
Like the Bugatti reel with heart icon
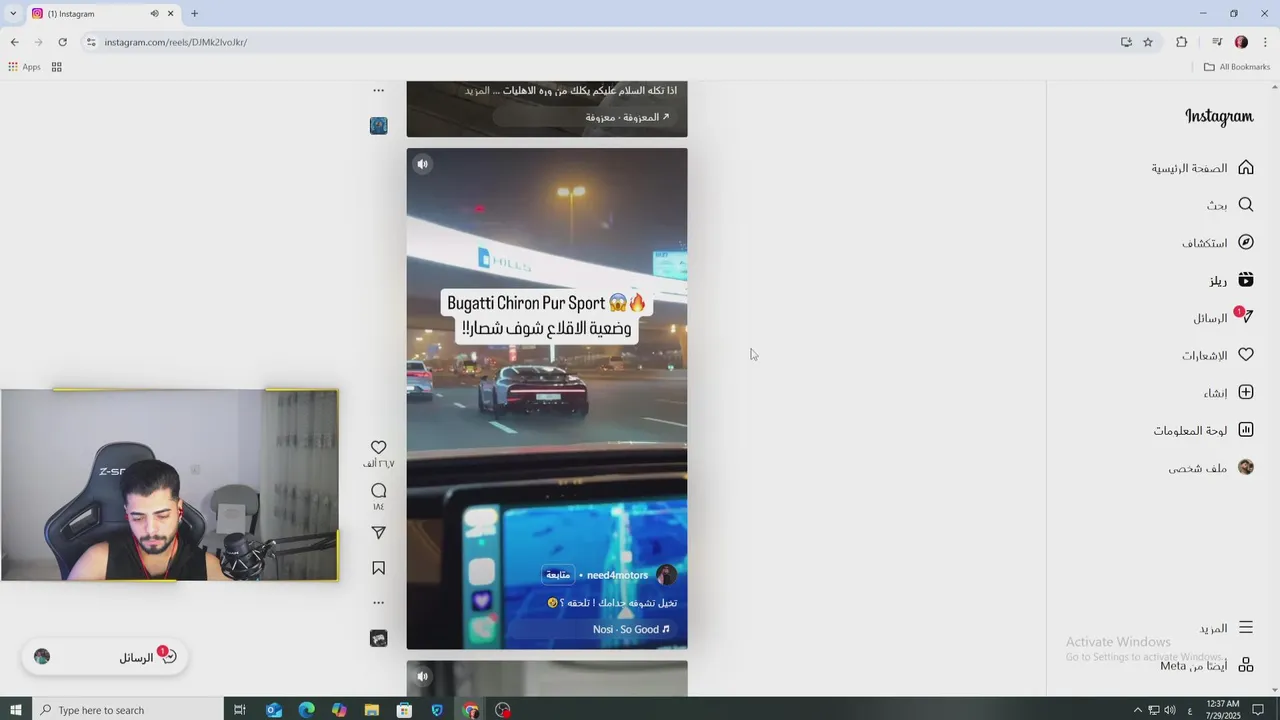378,447
